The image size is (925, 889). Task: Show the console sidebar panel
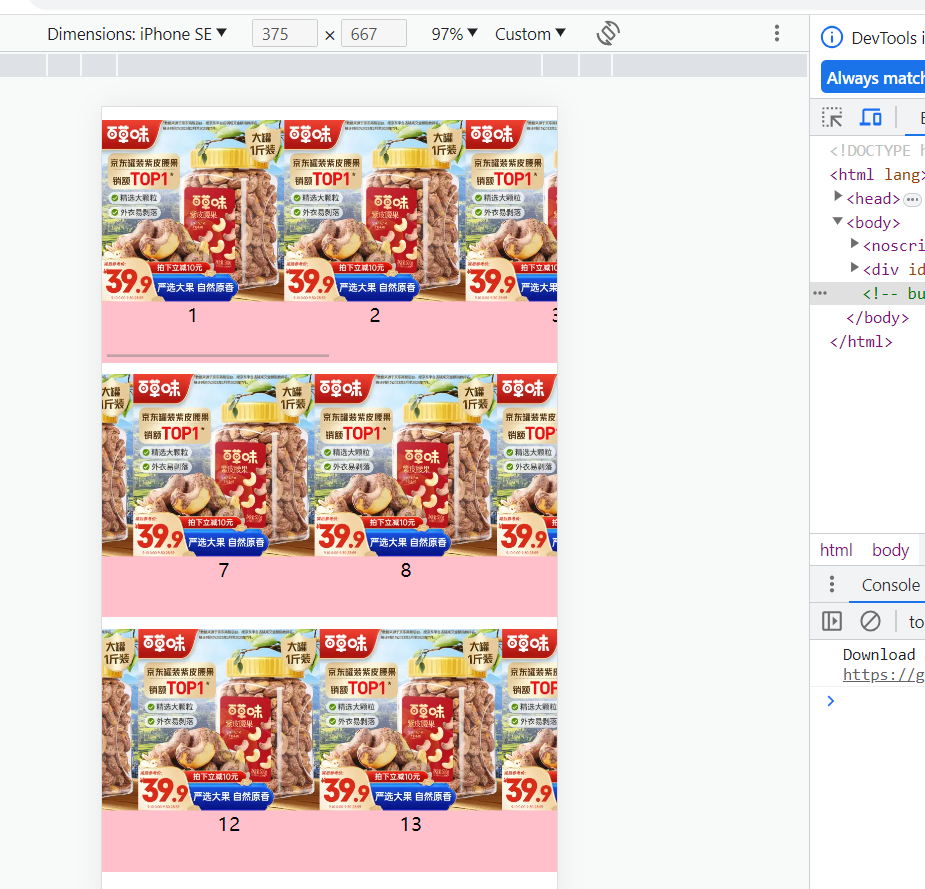(x=832, y=621)
